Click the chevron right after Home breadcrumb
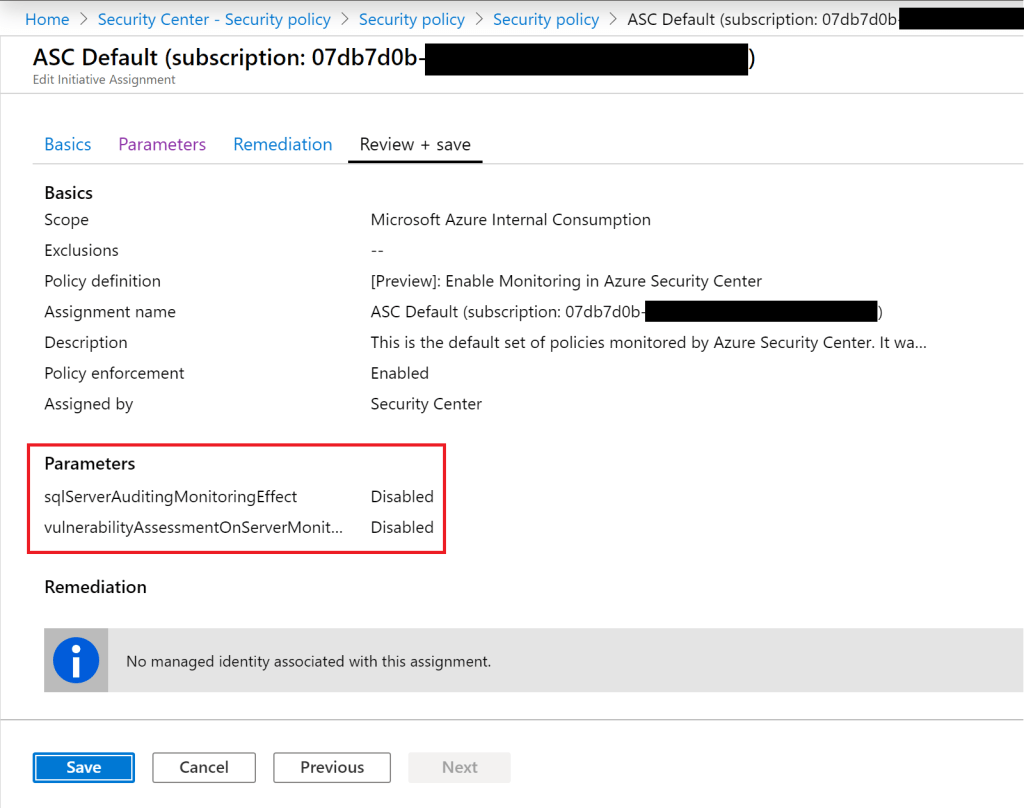 click(x=83, y=20)
